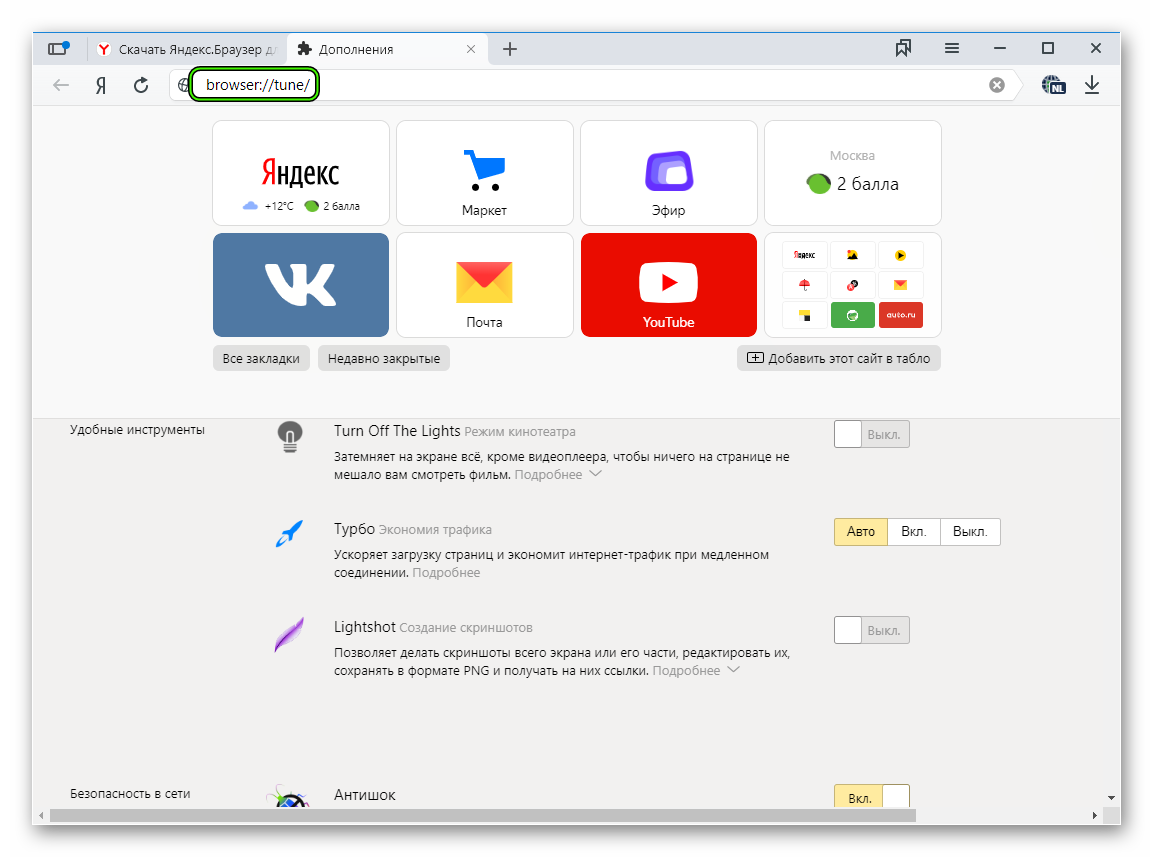Click the Антишок title text
Viewport: 1153px width, 857px height.
pyautogui.click(x=365, y=794)
